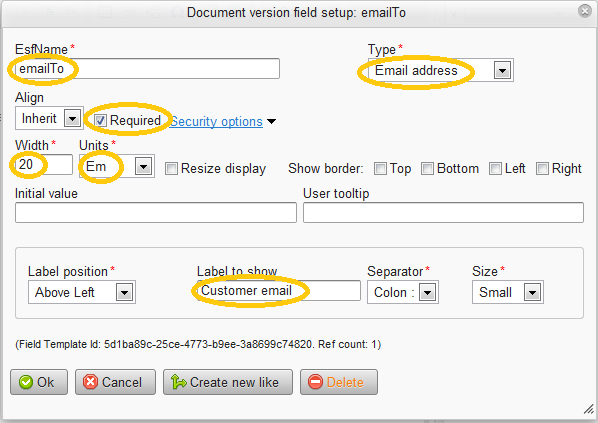Click the Field Template Id text
Image resolution: width=598 pixels, height=423 pixels.
[x=198, y=344]
